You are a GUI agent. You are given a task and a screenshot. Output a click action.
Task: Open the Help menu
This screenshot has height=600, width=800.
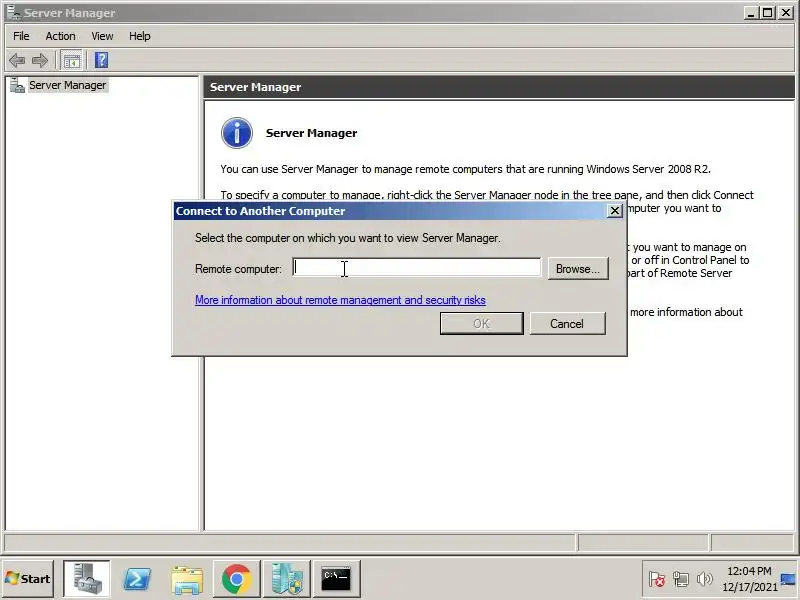(139, 36)
